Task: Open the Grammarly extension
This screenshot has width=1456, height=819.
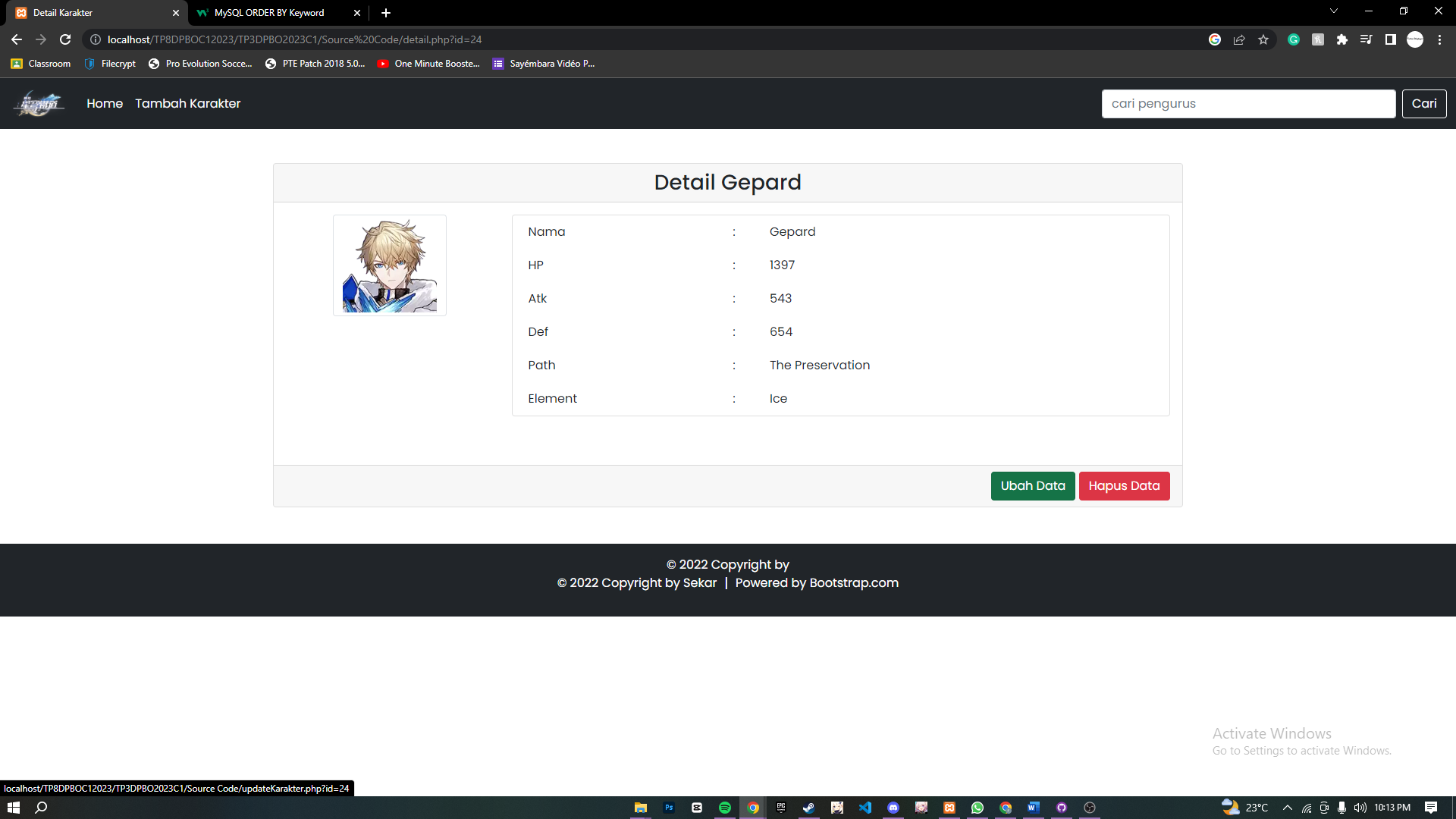Action: [1294, 39]
